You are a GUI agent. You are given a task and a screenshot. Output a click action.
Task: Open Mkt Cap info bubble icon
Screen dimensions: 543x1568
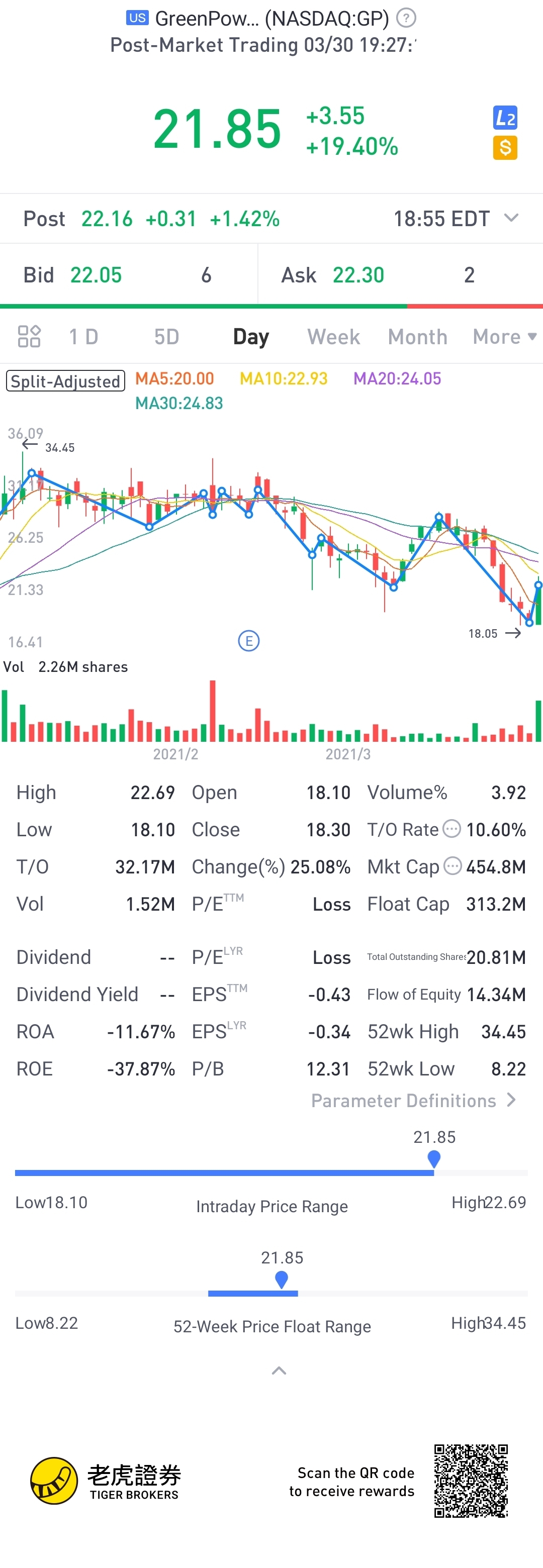pos(452,866)
